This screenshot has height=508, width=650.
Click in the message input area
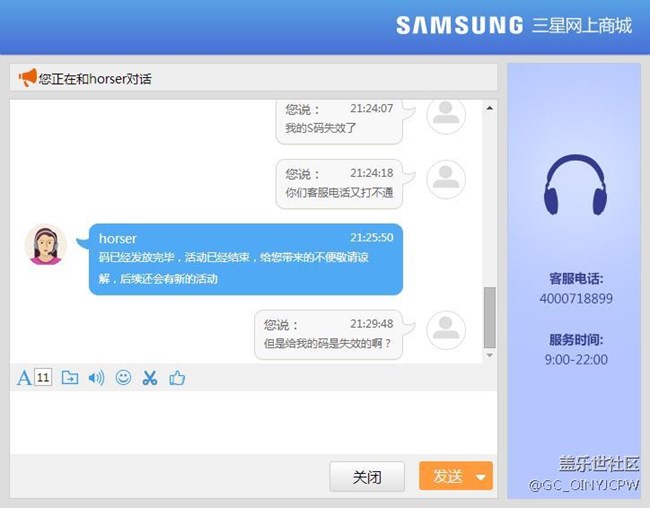point(253,422)
